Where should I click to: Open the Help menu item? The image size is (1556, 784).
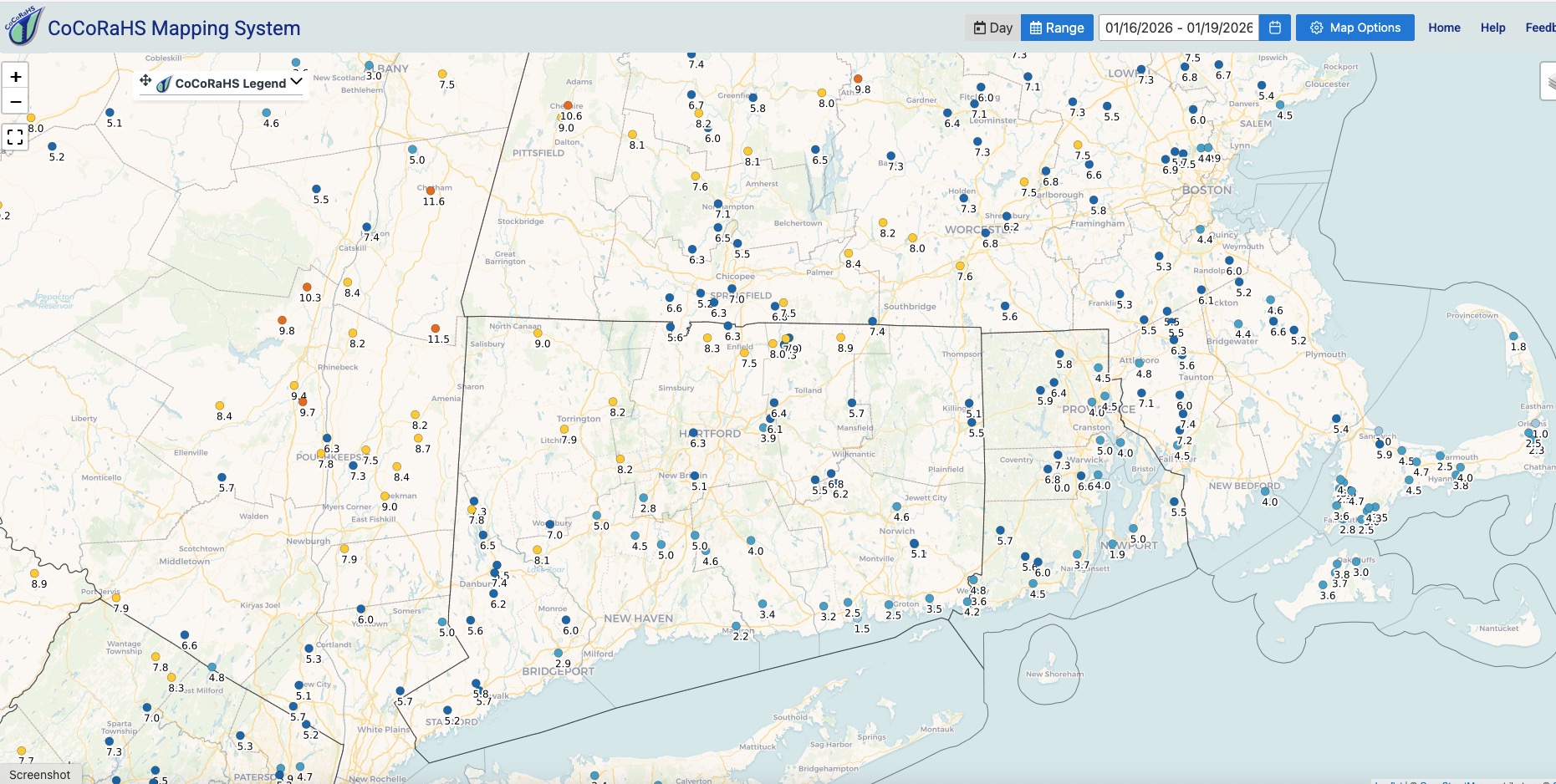[1492, 28]
